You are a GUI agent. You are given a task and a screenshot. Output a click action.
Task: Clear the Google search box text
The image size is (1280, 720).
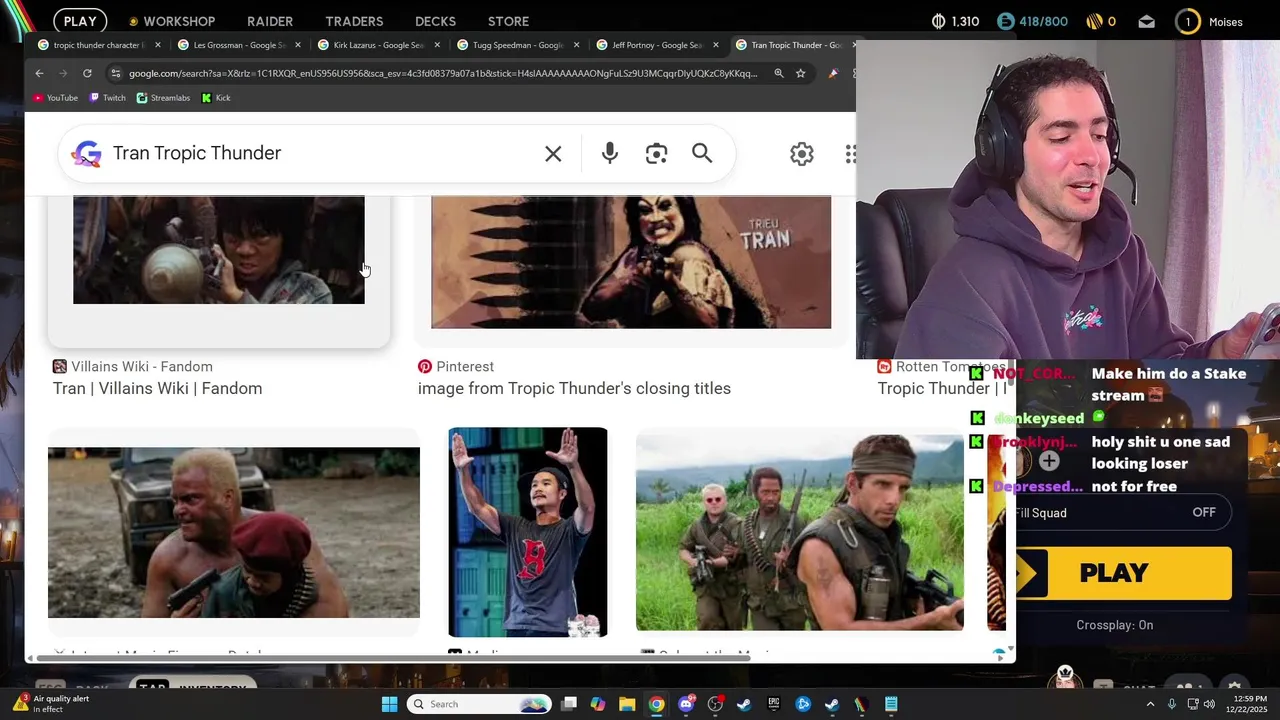click(553, 154)
